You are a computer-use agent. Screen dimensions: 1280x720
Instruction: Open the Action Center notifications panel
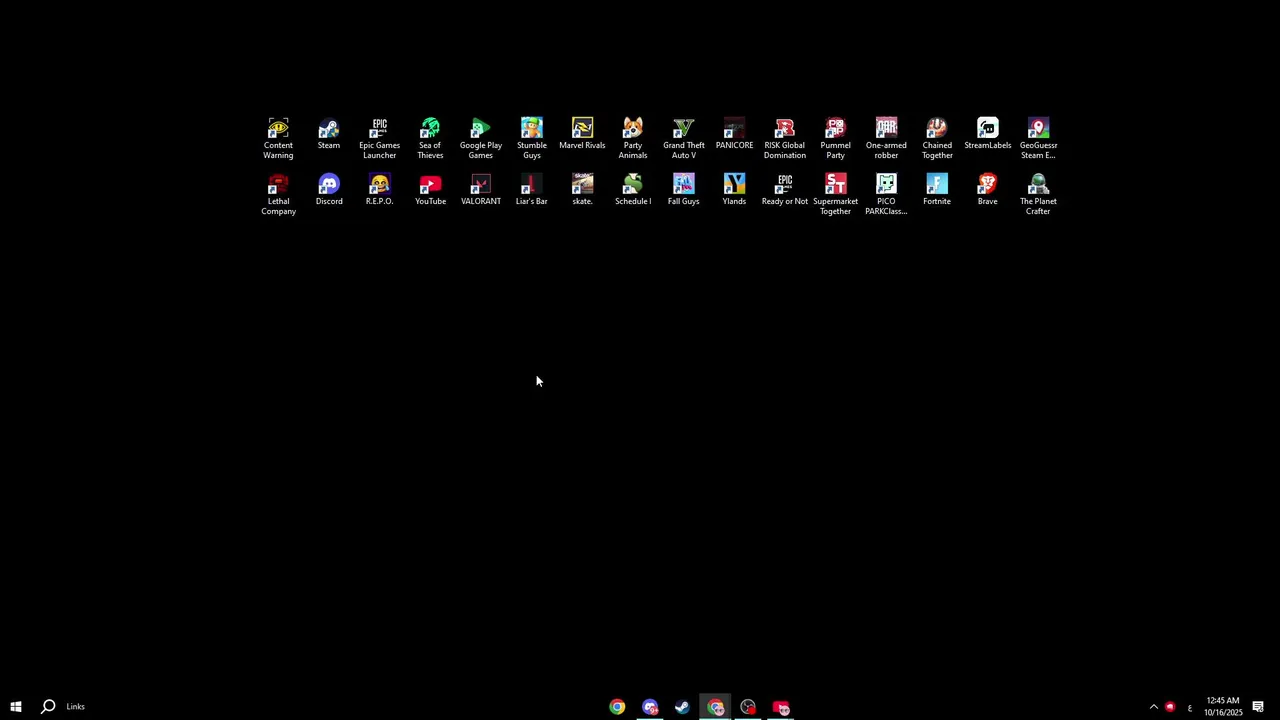click(x=1258, y=707)
